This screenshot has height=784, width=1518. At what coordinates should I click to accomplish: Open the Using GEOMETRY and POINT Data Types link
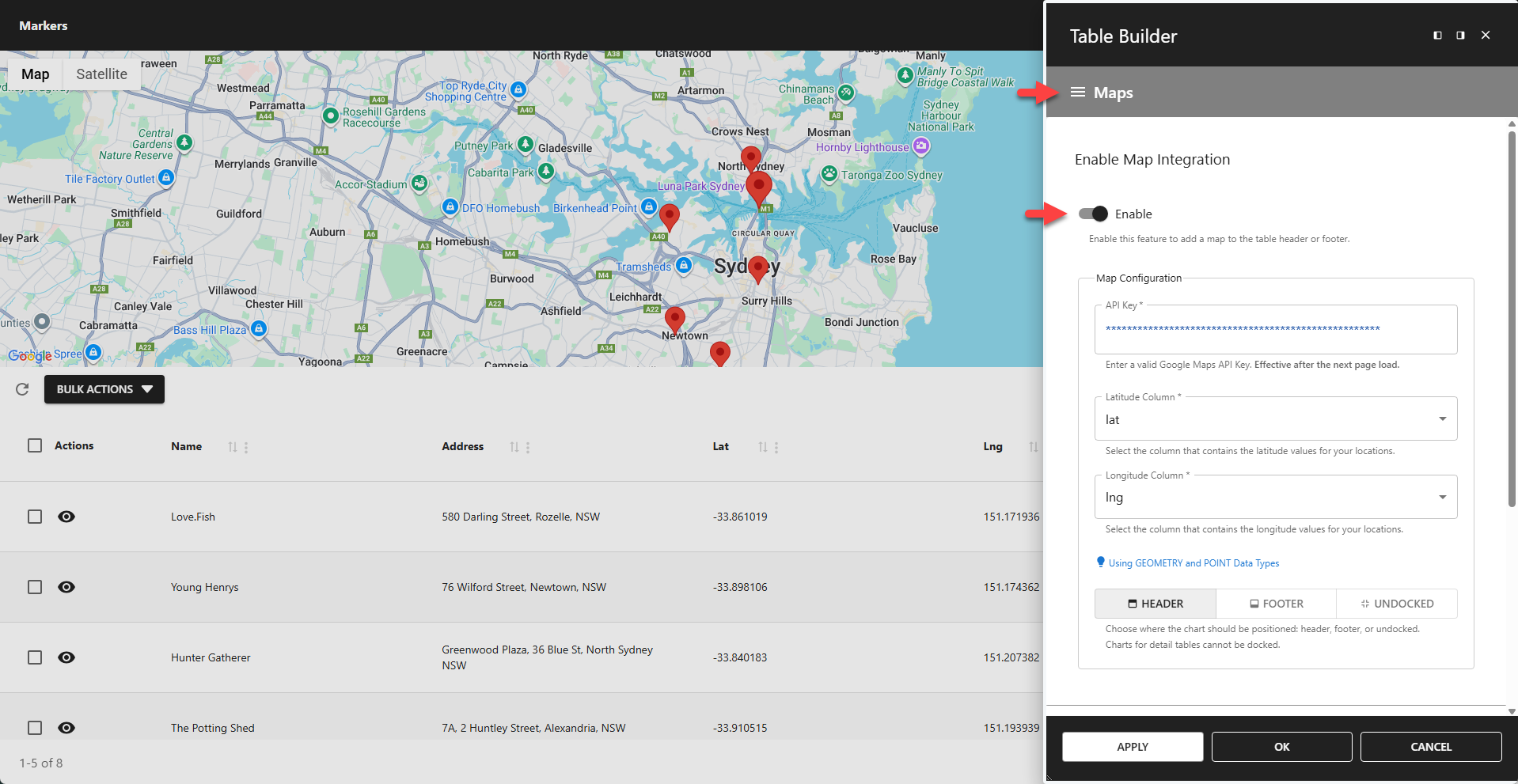coord(1194,562)
